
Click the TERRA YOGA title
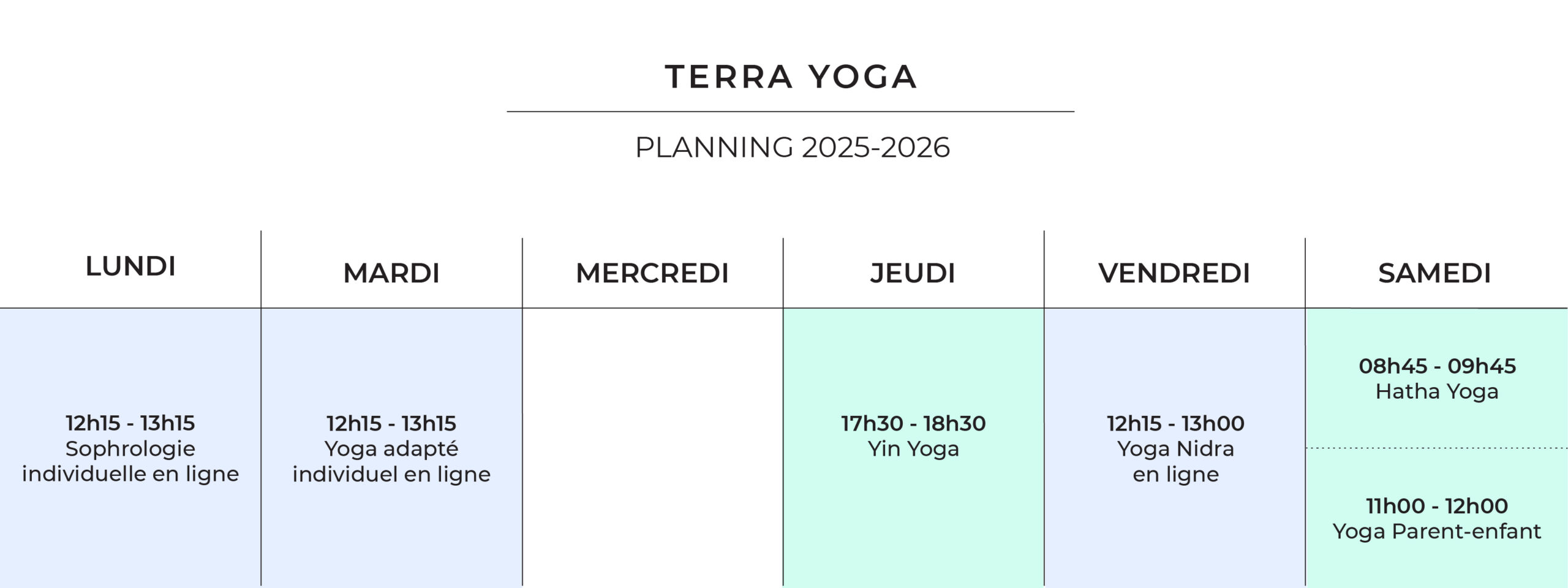coord(791,77)
